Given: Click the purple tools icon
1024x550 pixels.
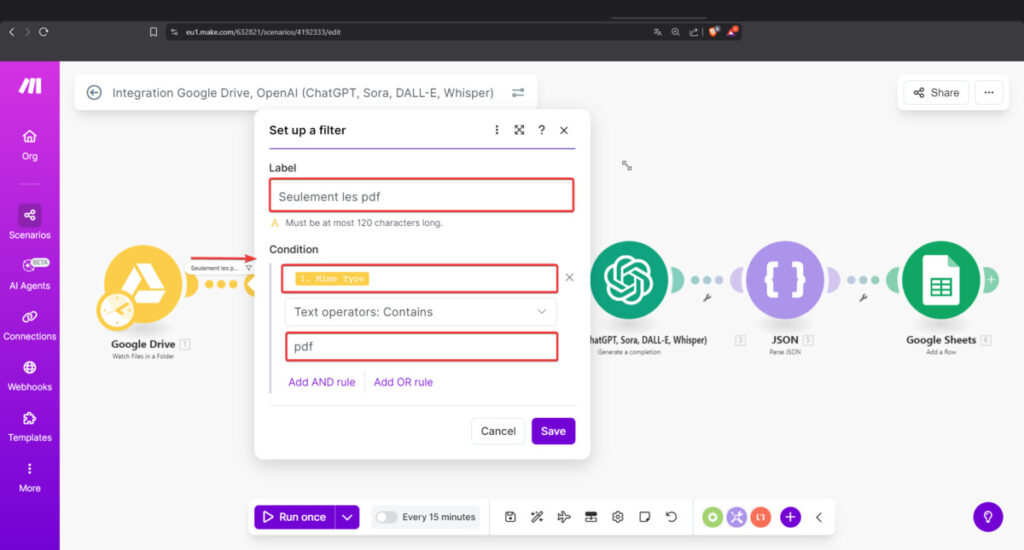Looking at the screenshot, I should tap(737, 517).
